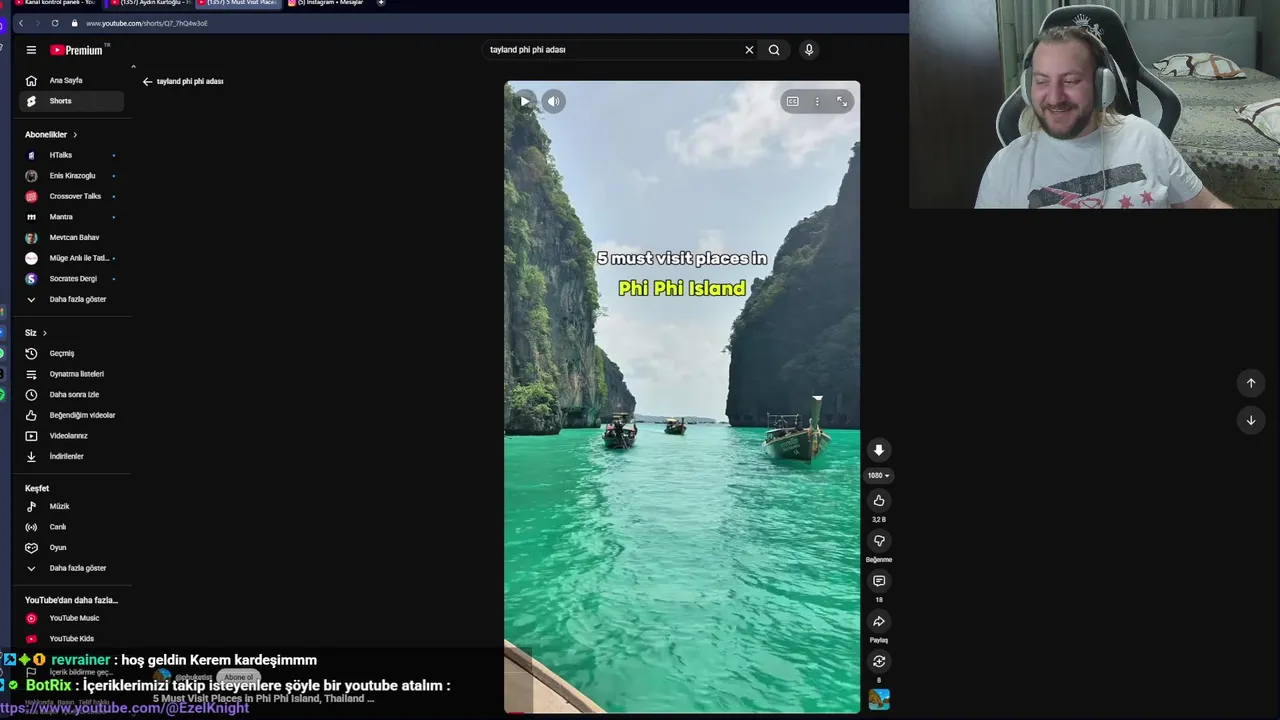The width and height of the screenshot is (1280, 720).
Task: Click the YouTube Premium logo
Action: 79,50
